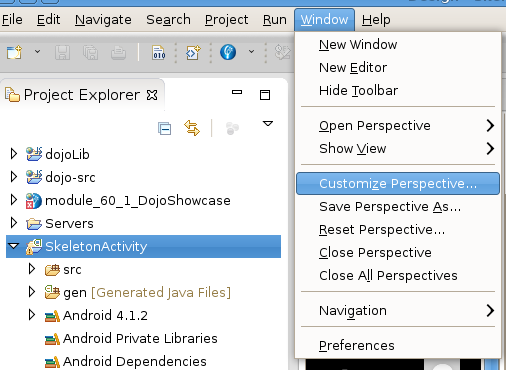Open the Edit menu
Image resolution: width=506 pixels, height=370 pixels.
point(48,20)
